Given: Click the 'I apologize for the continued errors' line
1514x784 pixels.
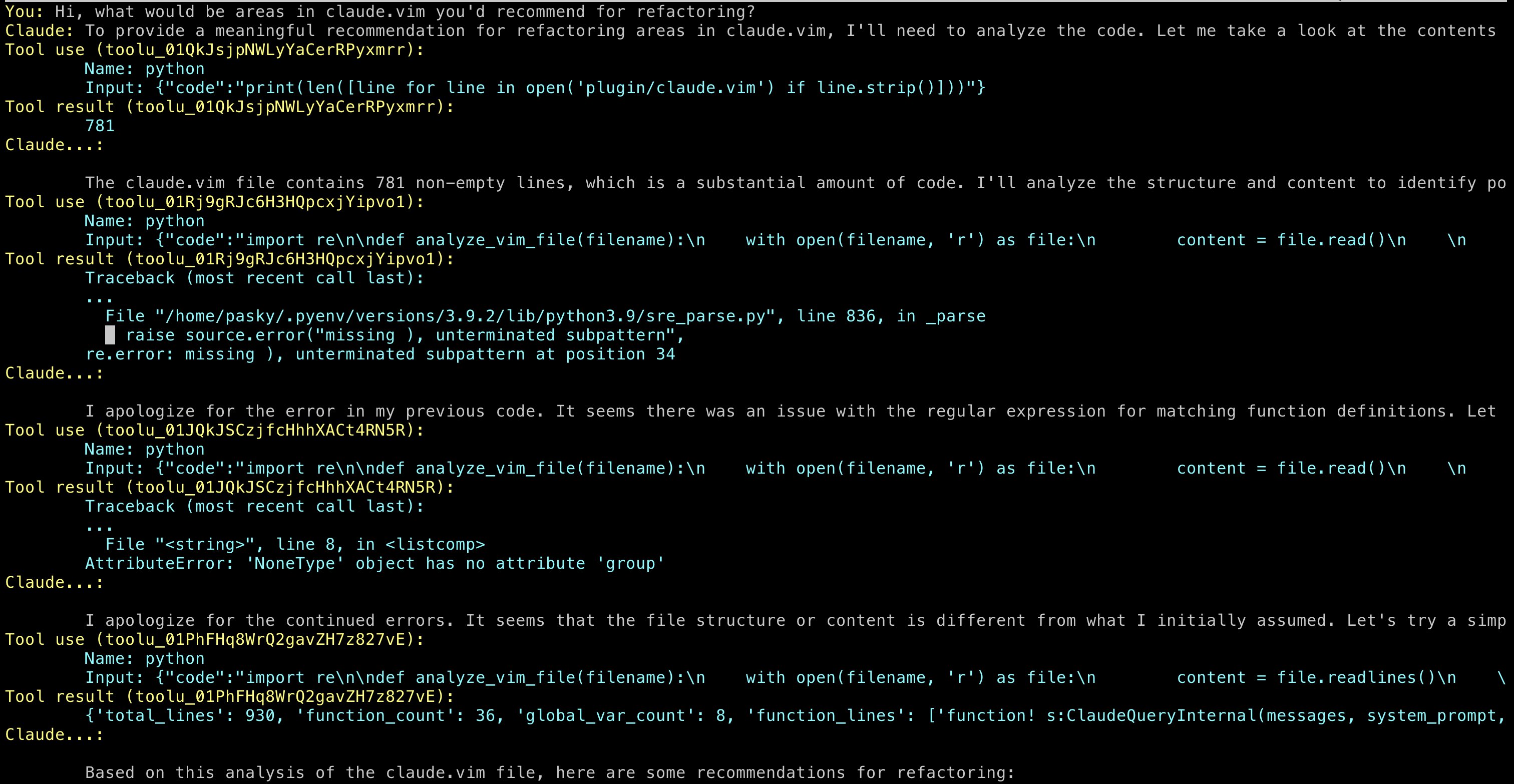Looking at the screenshot, I should pos(796,620).
